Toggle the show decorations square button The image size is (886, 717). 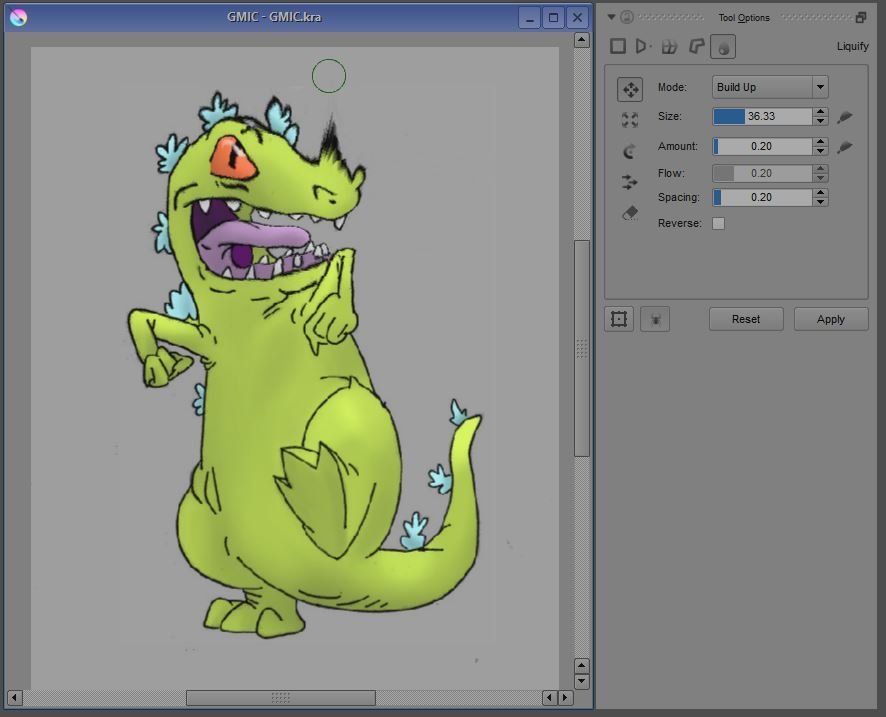pos(619,319)
